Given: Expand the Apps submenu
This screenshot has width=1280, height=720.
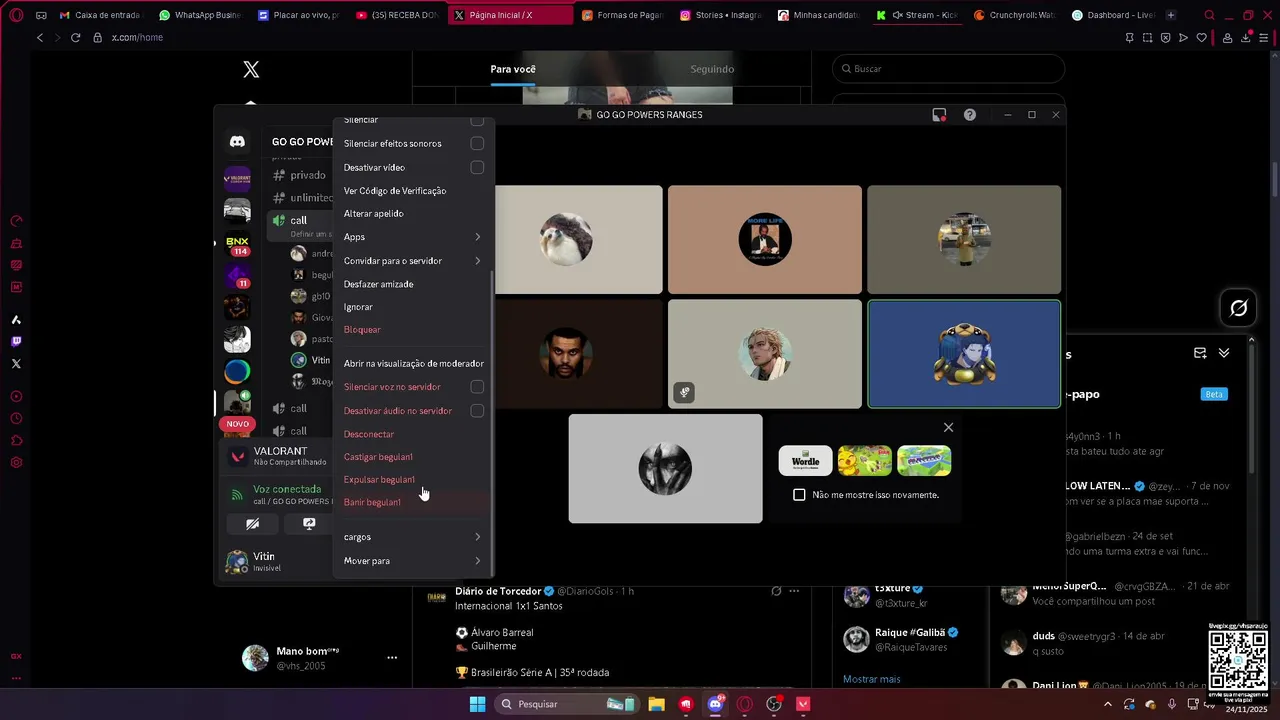Looking at the screenshot, I should pos(412,237).
